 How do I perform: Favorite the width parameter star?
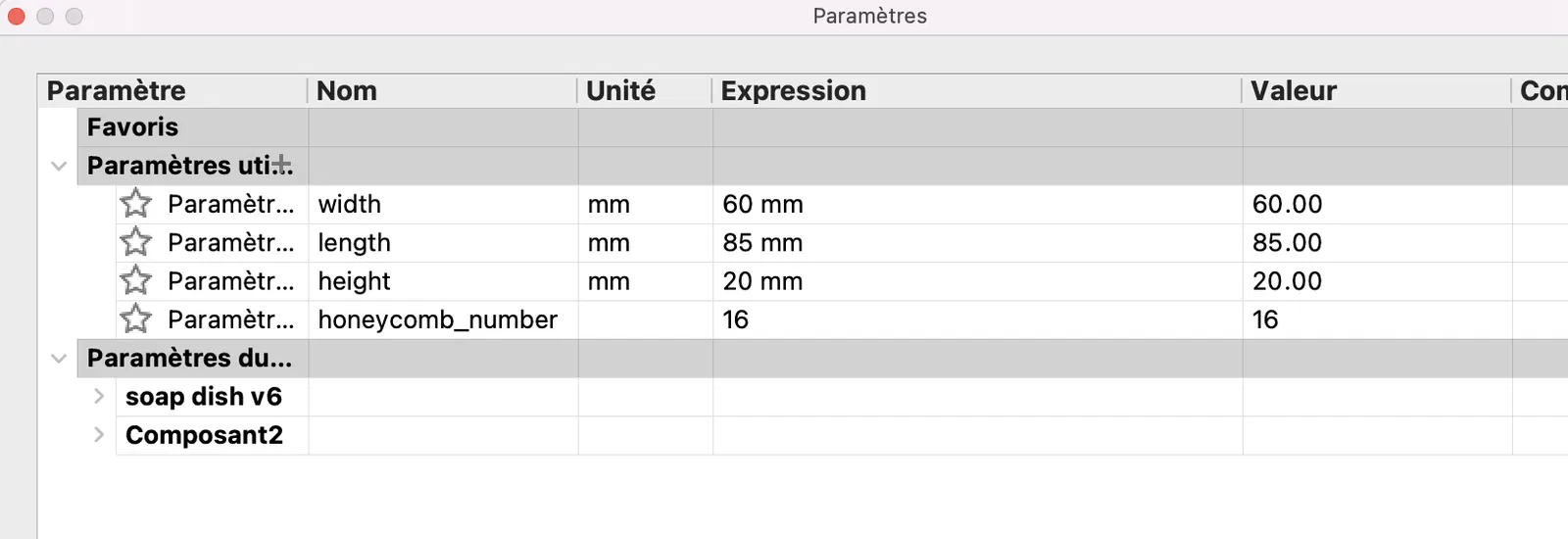pyautogui.click(x=136, y=204)
